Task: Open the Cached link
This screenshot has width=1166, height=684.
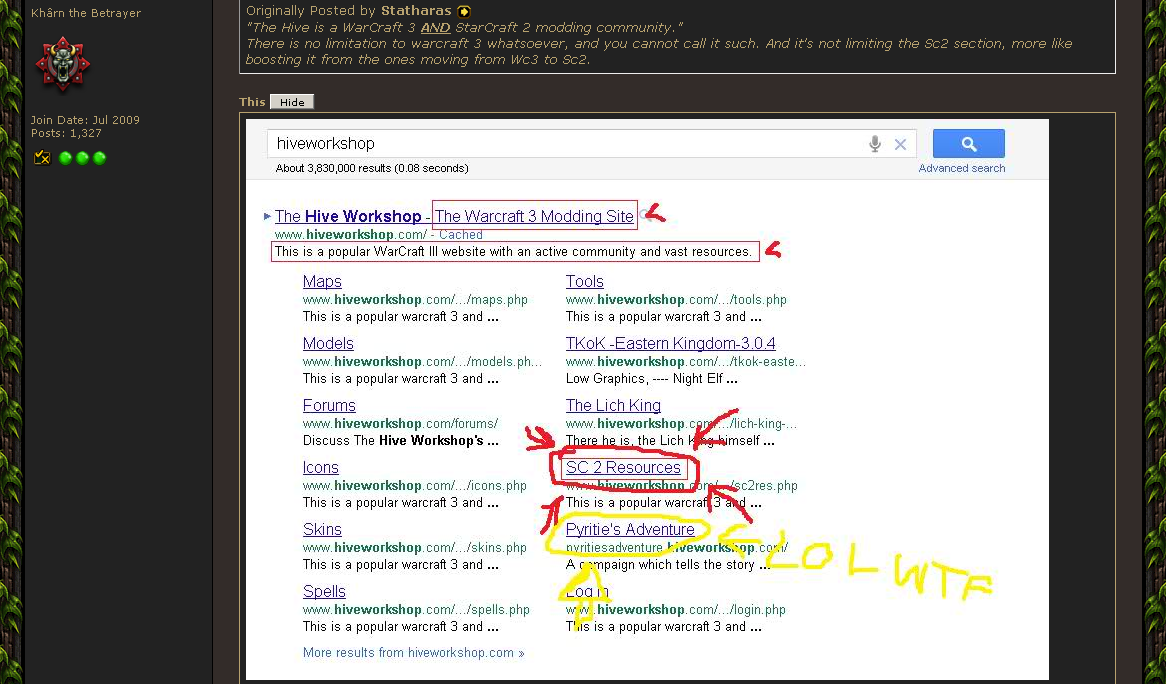Action: click(x=460, y=235)
